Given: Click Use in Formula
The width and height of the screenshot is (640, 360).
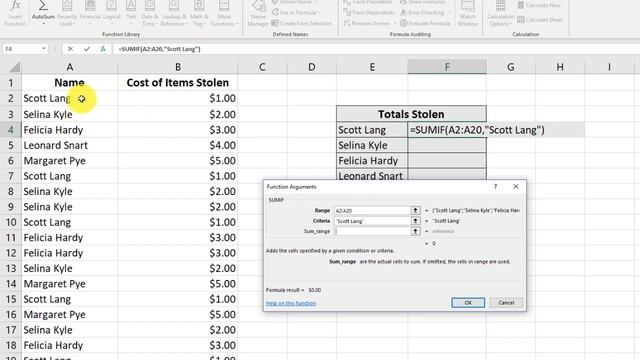Looking at the screenshot, I should 296,13.
